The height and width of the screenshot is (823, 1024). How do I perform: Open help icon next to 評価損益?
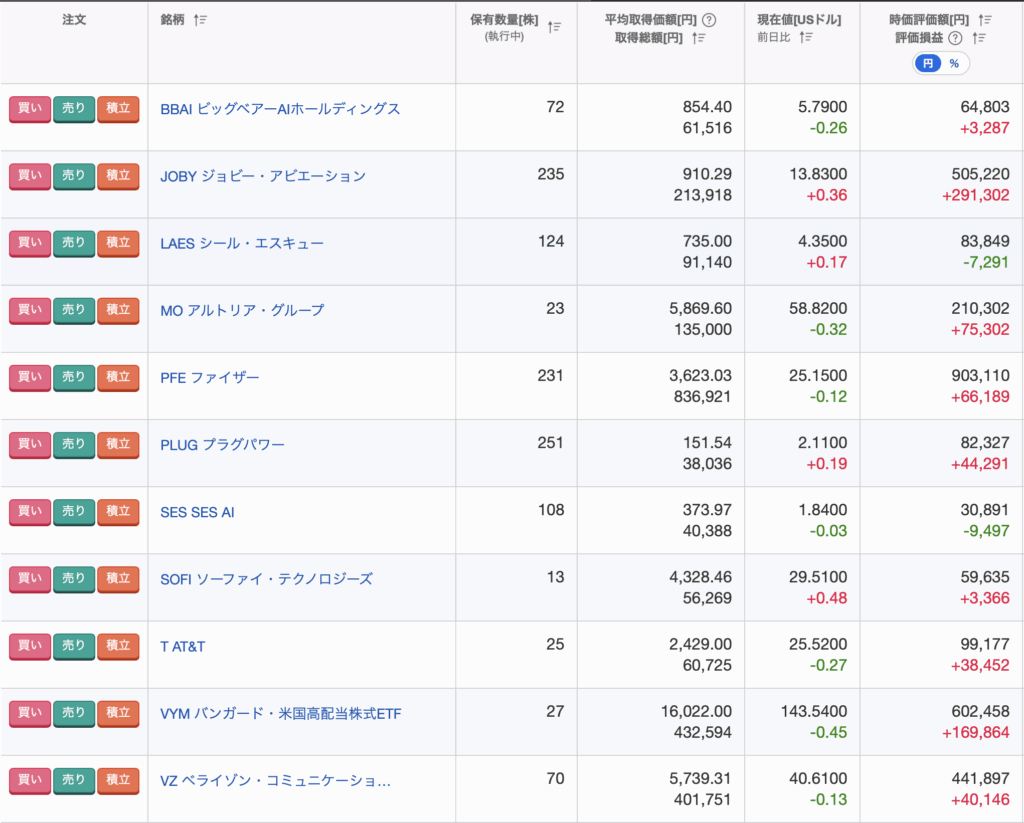point(955,38)
